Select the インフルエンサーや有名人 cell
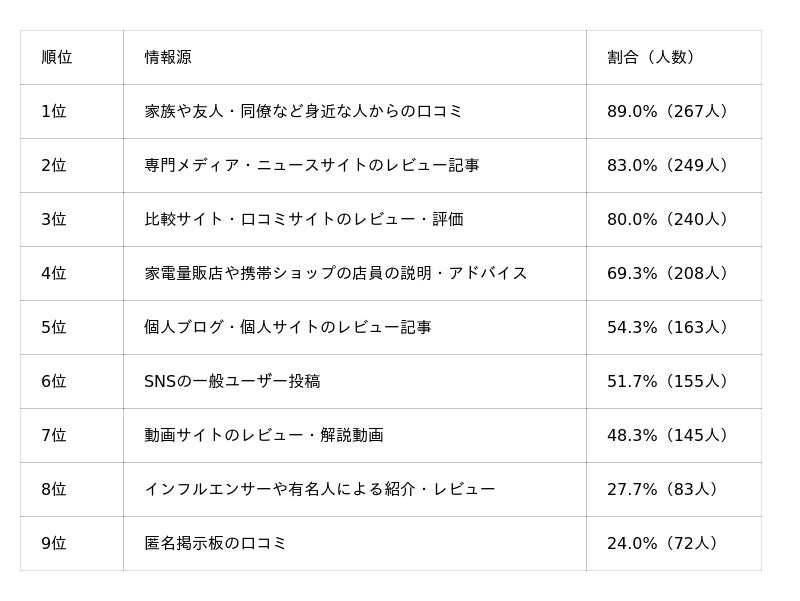This screenshot has width=800, height=601. (319, 489)
